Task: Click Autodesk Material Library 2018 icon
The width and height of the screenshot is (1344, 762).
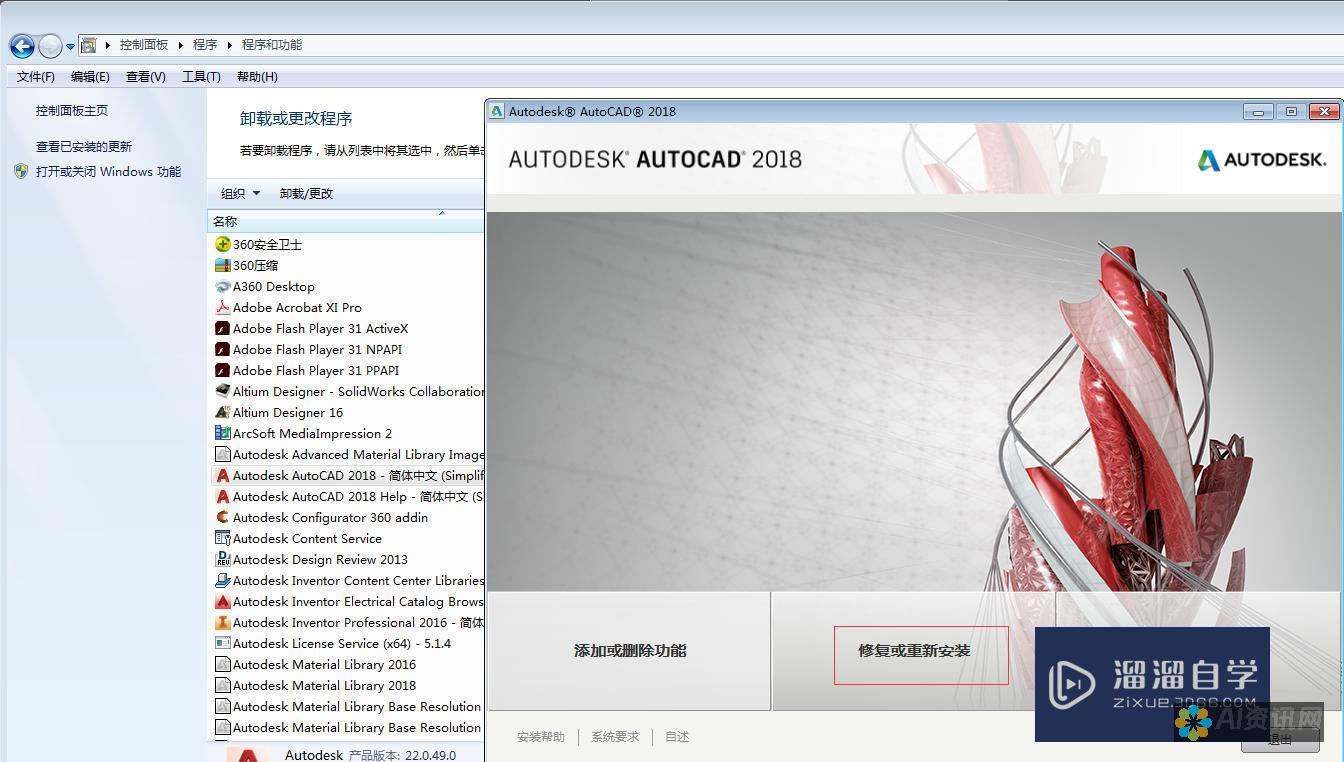Action: pyautogui.click(x=222, y=685)
